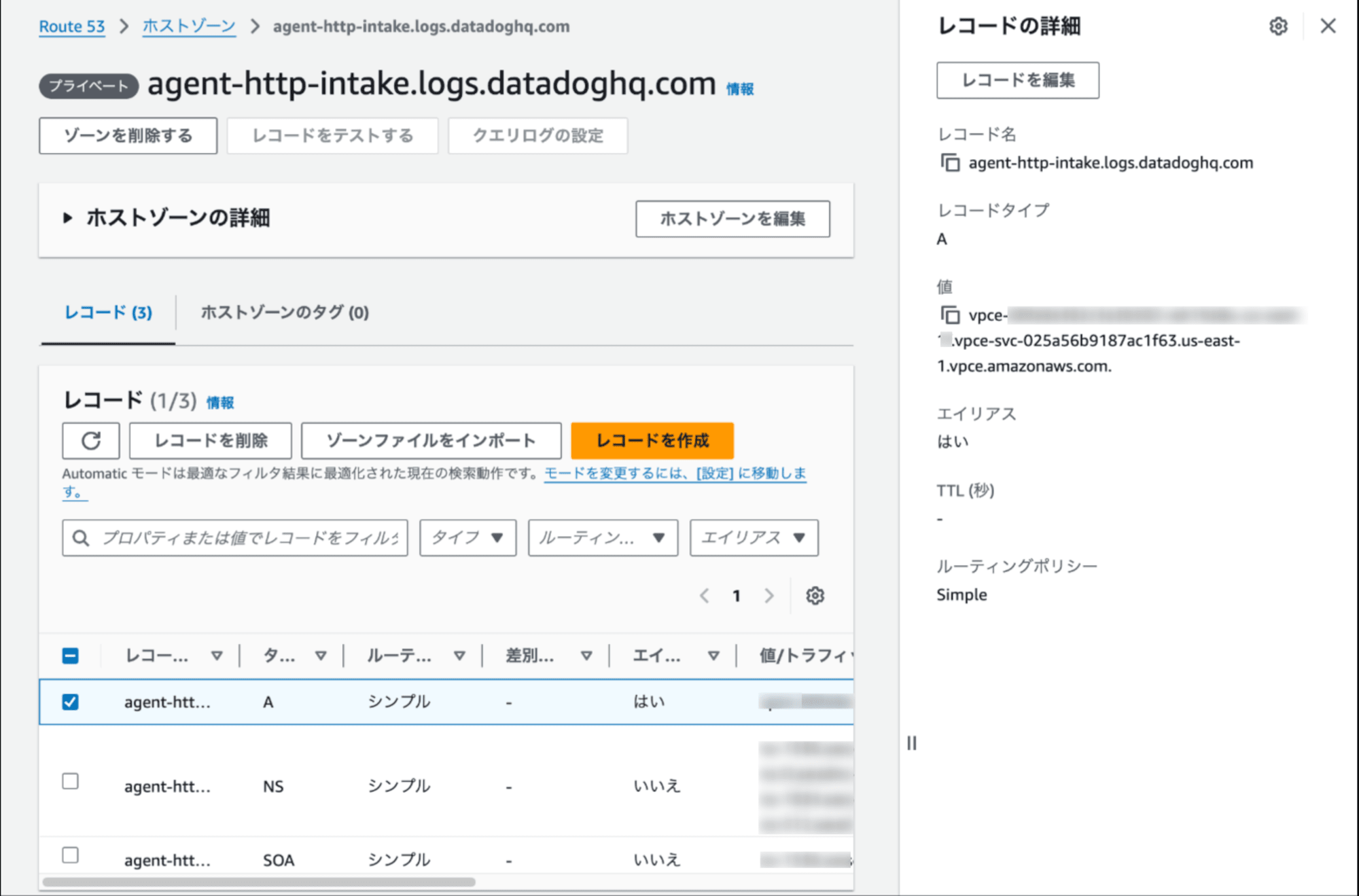The image size is (1359, 896).
Task: Open 情報 link beside レコード (1/3)
Action: coord(220,403)
